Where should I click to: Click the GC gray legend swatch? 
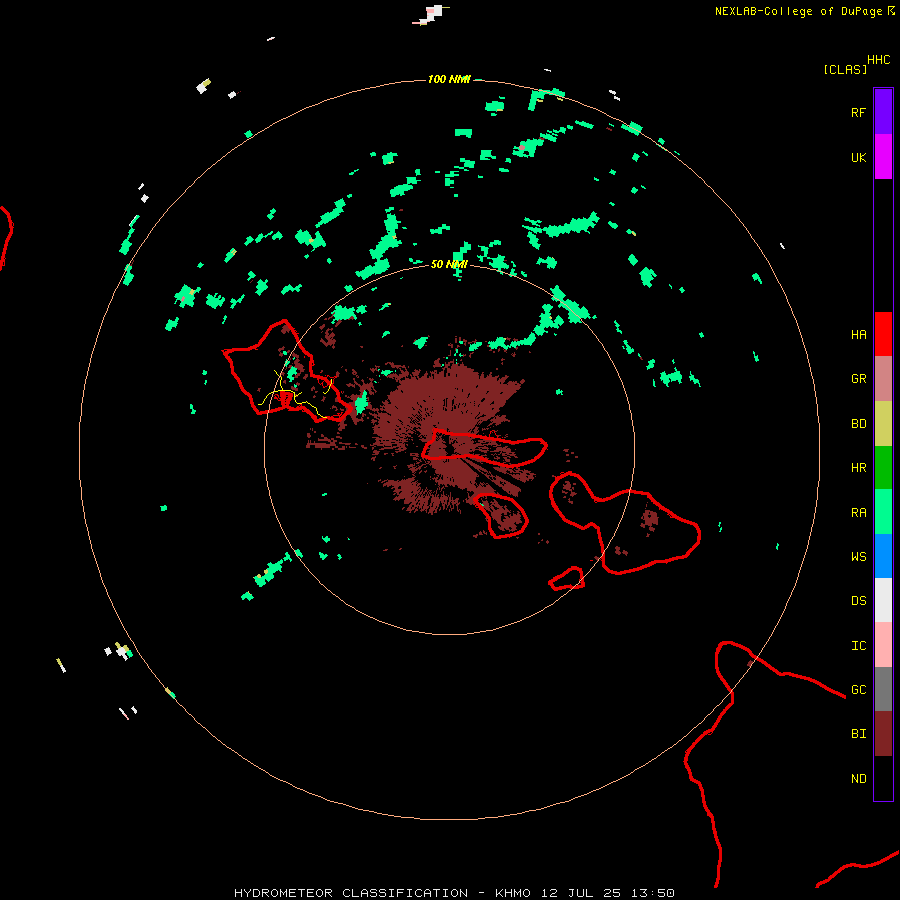(883, 689)
